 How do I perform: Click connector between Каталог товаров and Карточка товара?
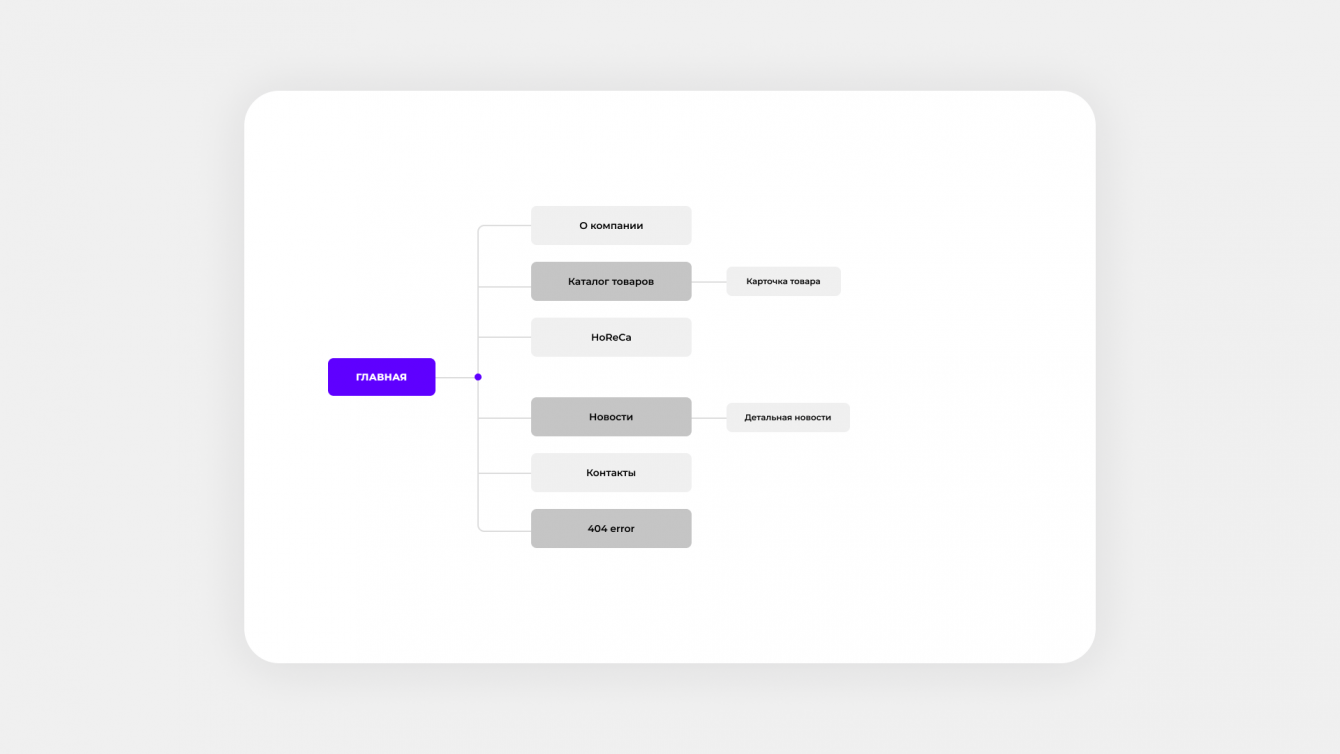[x=708, y=282]
